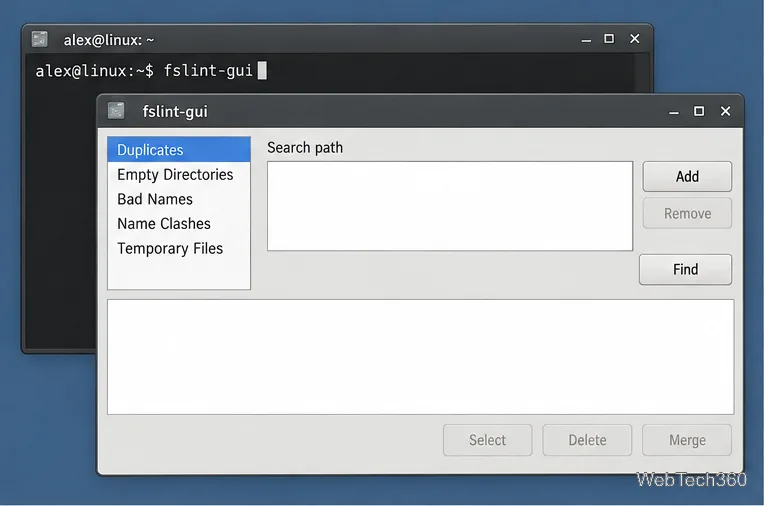Minimize the fslint-gui window
The width and height of the screenshot is (764, 506).
674,112
